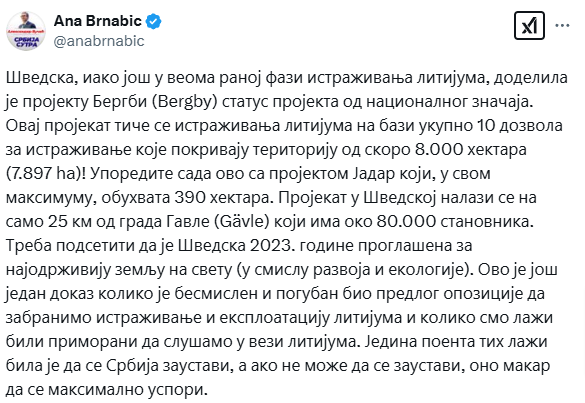Click the figure 7.897 ha in the post
Image resolution: width=585 pixels, height=403 pixels.
41,174
